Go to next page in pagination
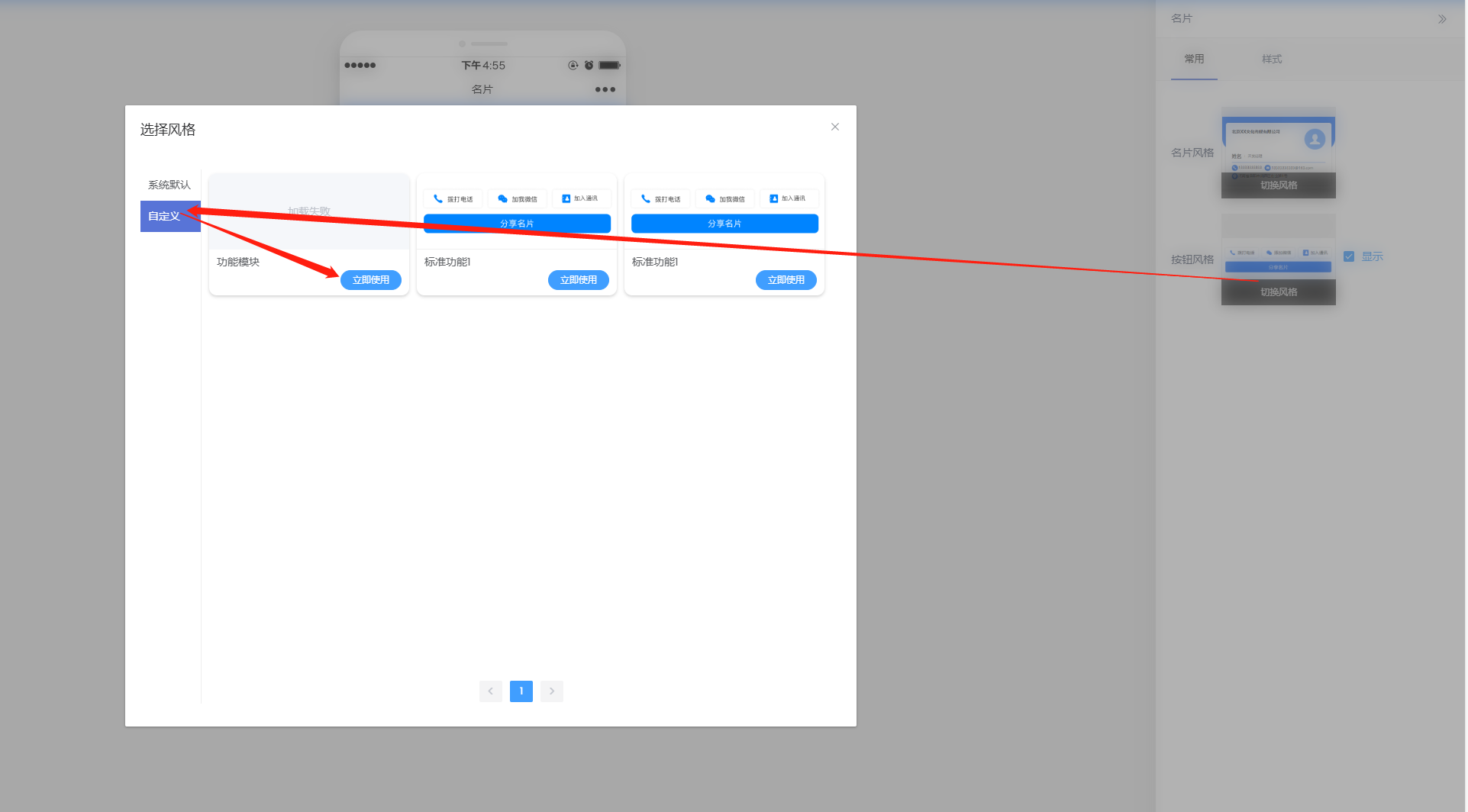 (551, 691)
